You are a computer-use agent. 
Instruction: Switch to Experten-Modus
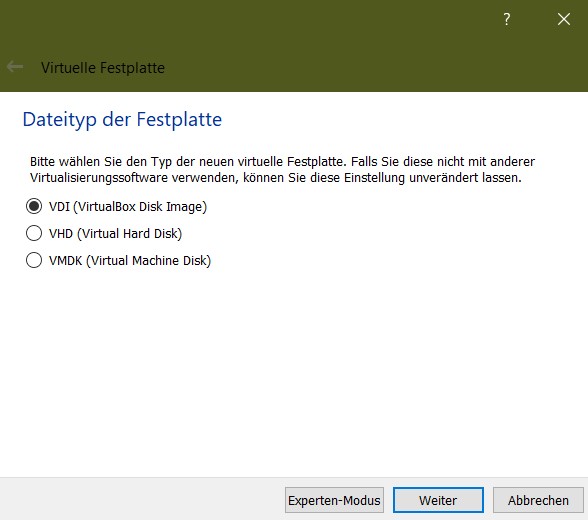tap(334, 500)
